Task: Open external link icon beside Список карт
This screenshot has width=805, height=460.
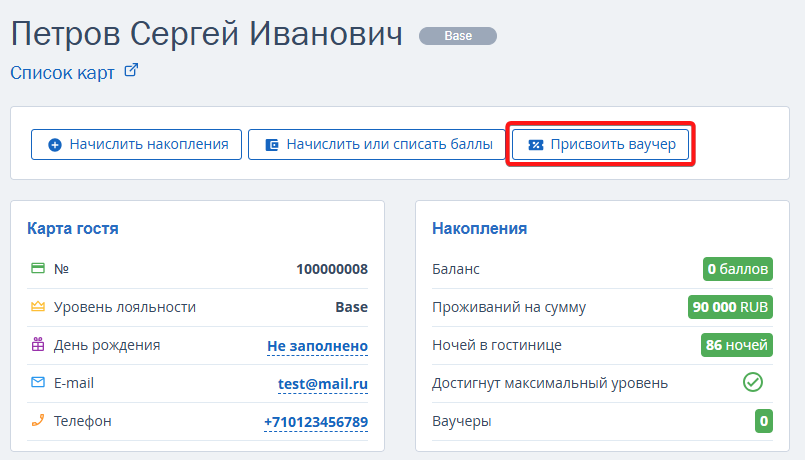Action: pos(131,70)
